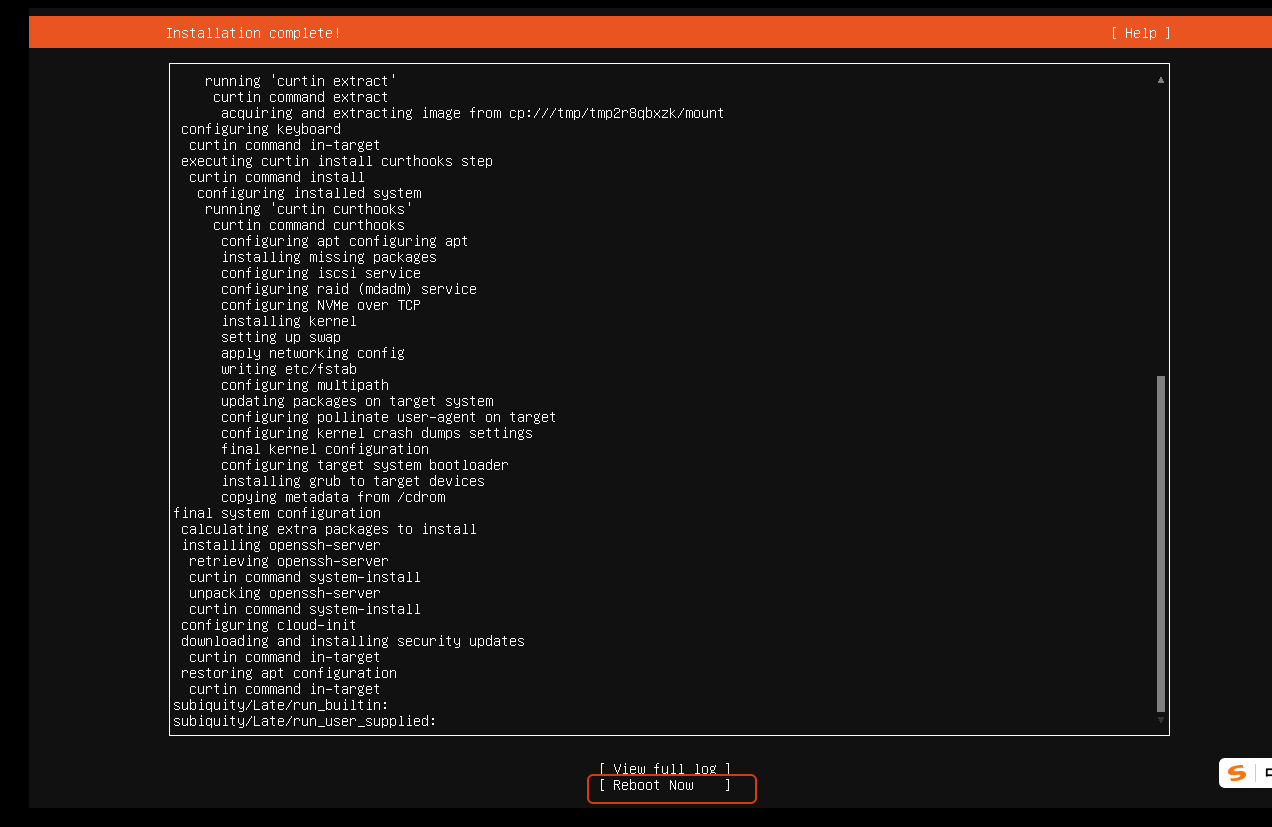The image size is (1272, 827).
Task: Click the scrollbar down arrow in the log
Action: click(x=1161, y=720)
